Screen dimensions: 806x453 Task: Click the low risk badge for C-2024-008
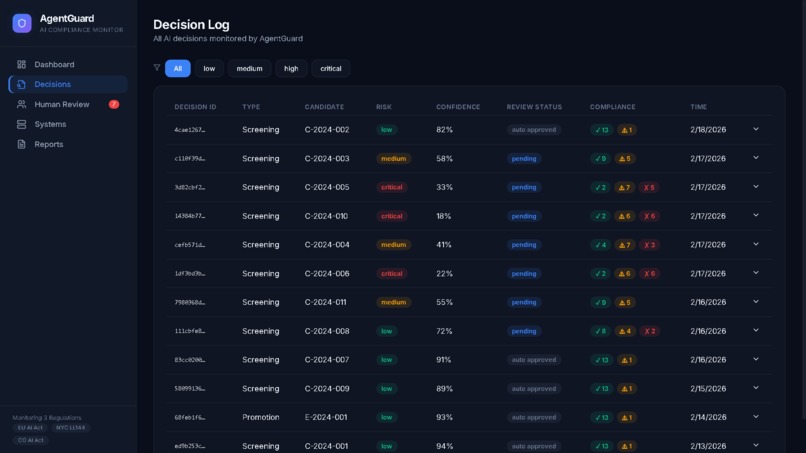point(387,332)
